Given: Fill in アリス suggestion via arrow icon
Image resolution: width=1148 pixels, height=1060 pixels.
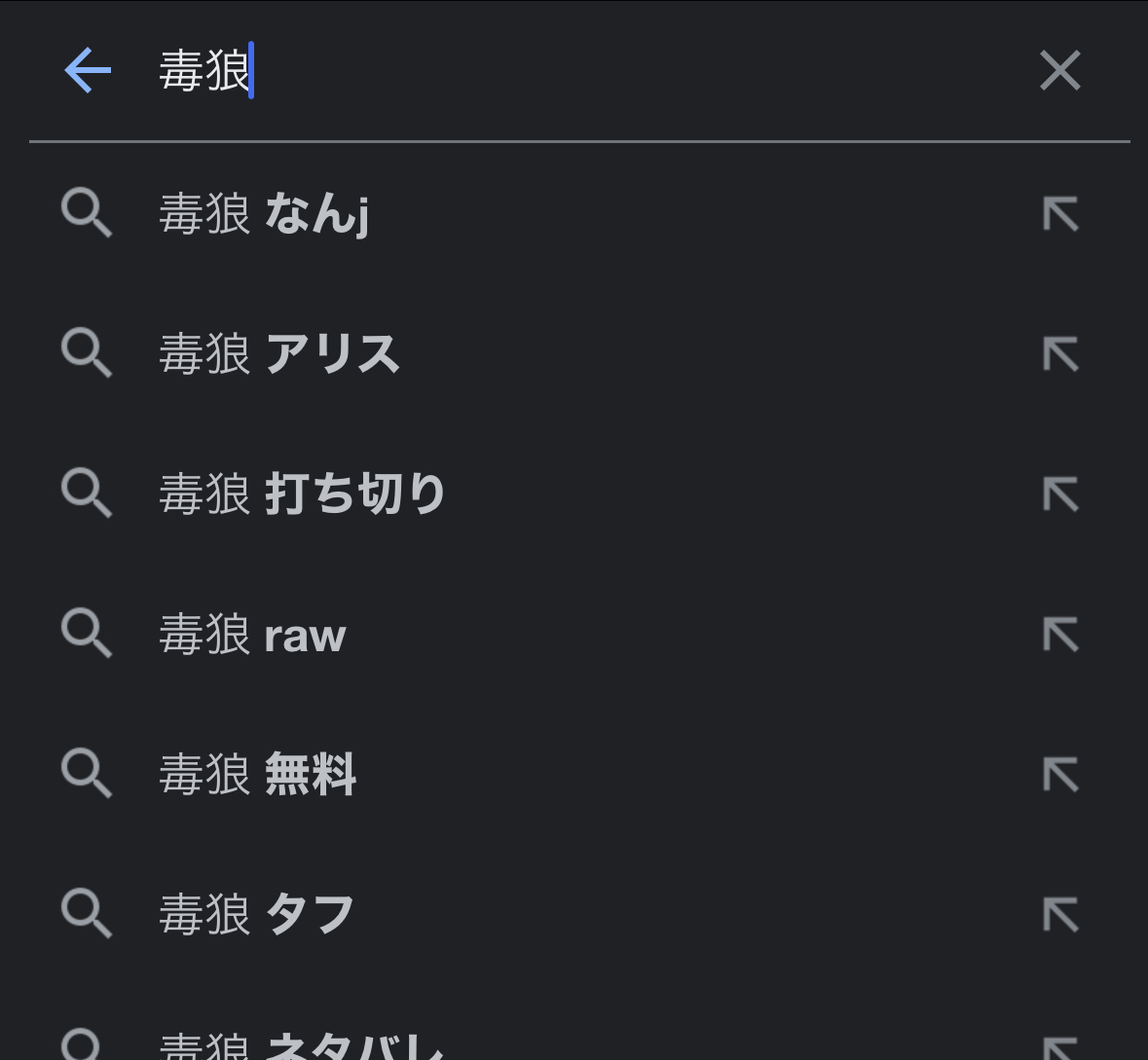Looking at the screenshot, I should [x=1060, y=354].
